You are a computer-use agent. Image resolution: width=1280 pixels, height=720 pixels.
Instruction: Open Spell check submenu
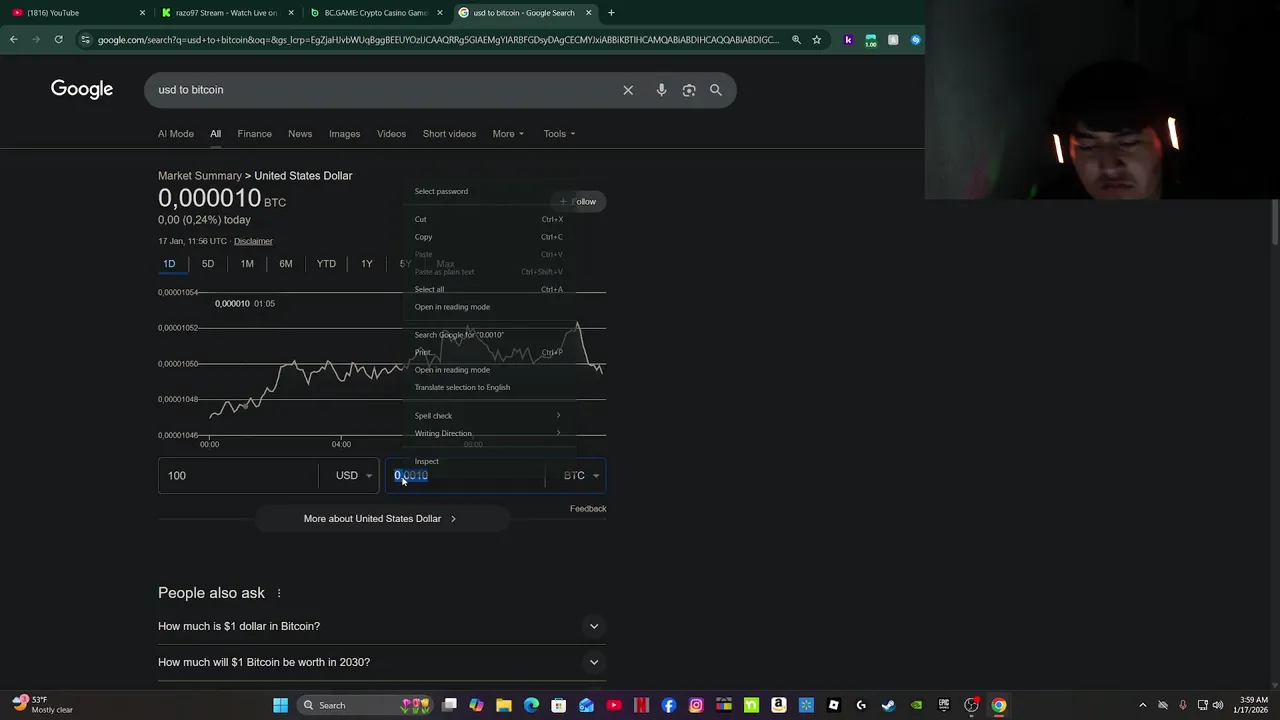click(x=488, y=416)
